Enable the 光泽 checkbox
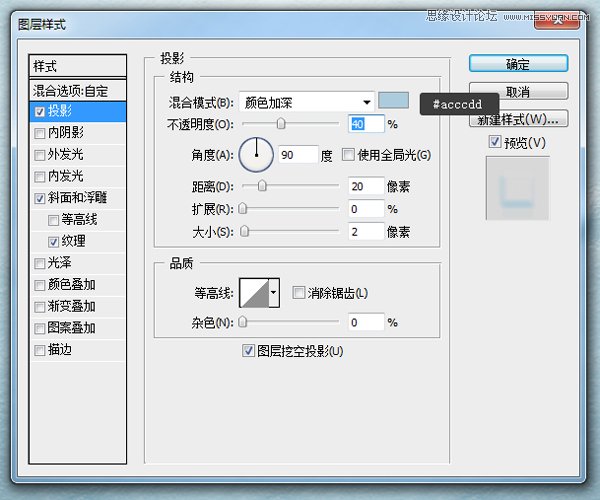Image resolution: width=600 pixels, height=500 pixels. [x=40, y=264]
